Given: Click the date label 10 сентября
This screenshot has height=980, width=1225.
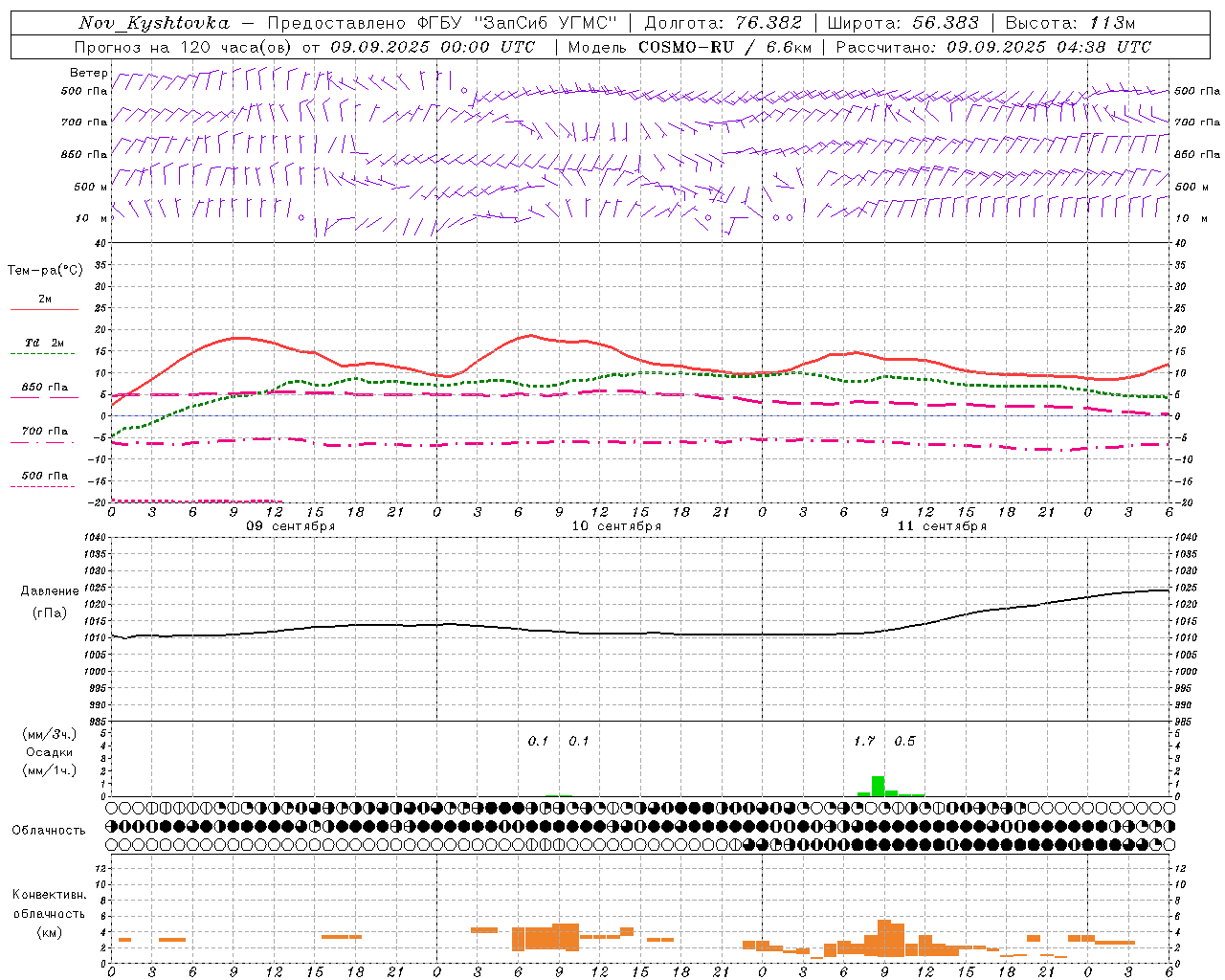Looking at the screenshot, I should pyautogui.click(x=616, y=526).
